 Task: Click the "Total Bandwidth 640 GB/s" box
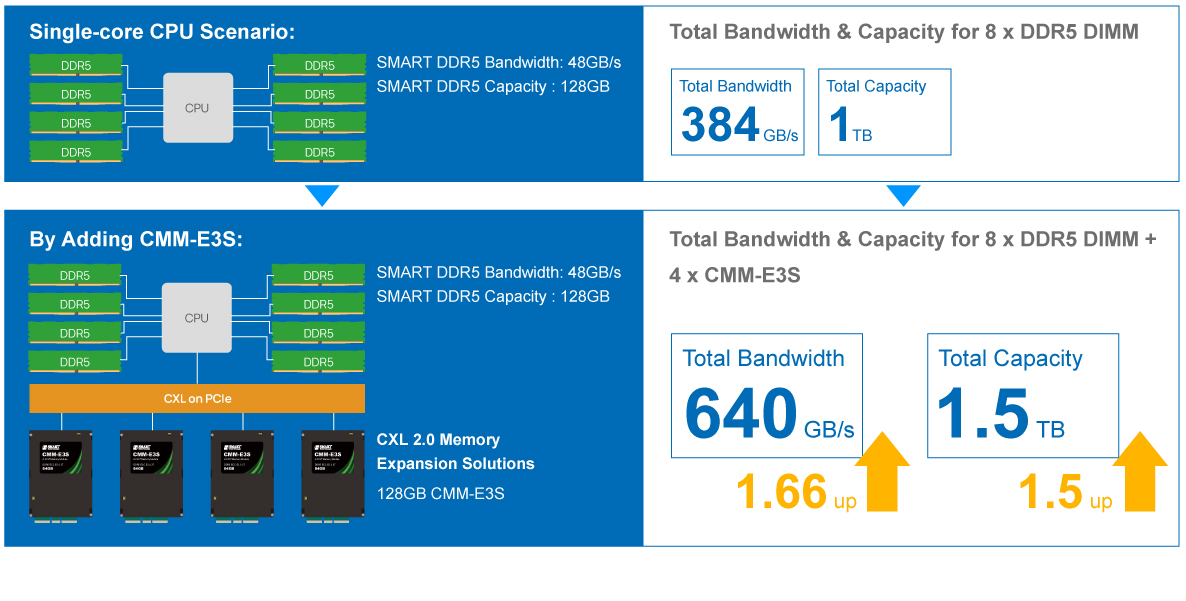click(767, 395)
